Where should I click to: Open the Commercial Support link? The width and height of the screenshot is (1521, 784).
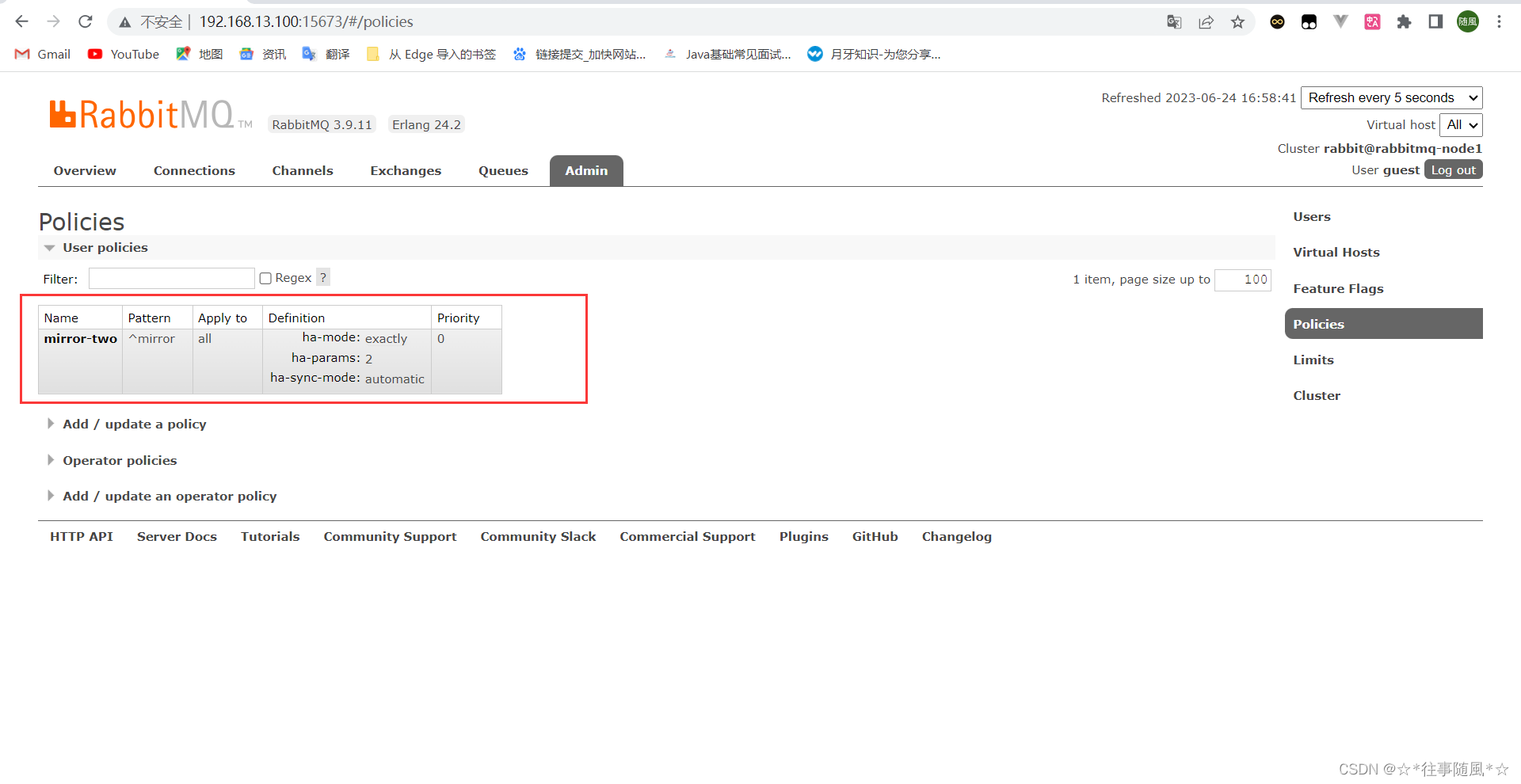[x=688, y=536]
